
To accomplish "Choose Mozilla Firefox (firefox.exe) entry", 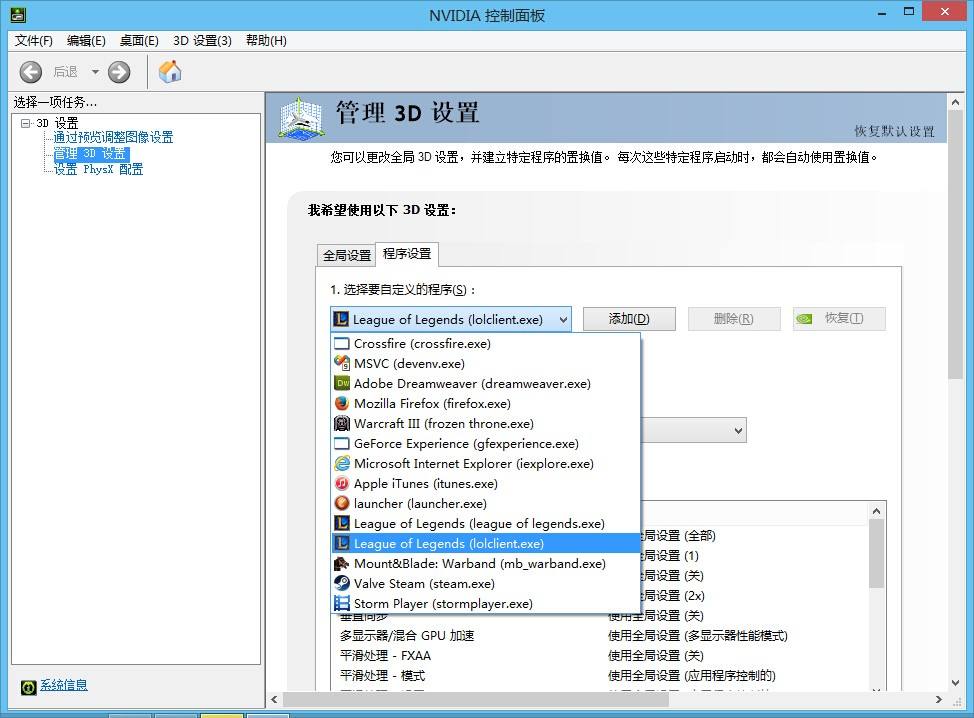I will coord(486,404).
